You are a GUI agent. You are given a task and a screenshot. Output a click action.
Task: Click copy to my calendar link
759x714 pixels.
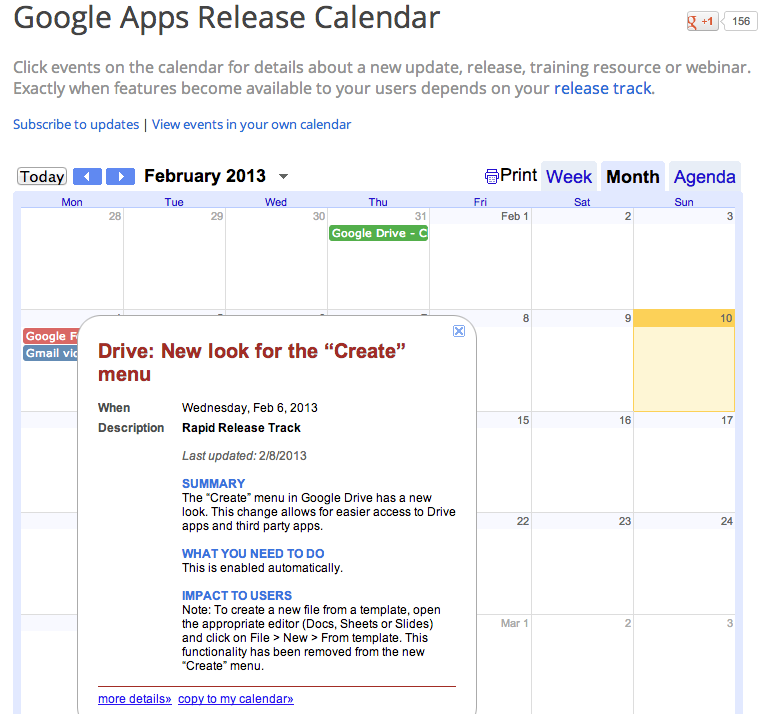pyautogui.click(x=236, y=699)
